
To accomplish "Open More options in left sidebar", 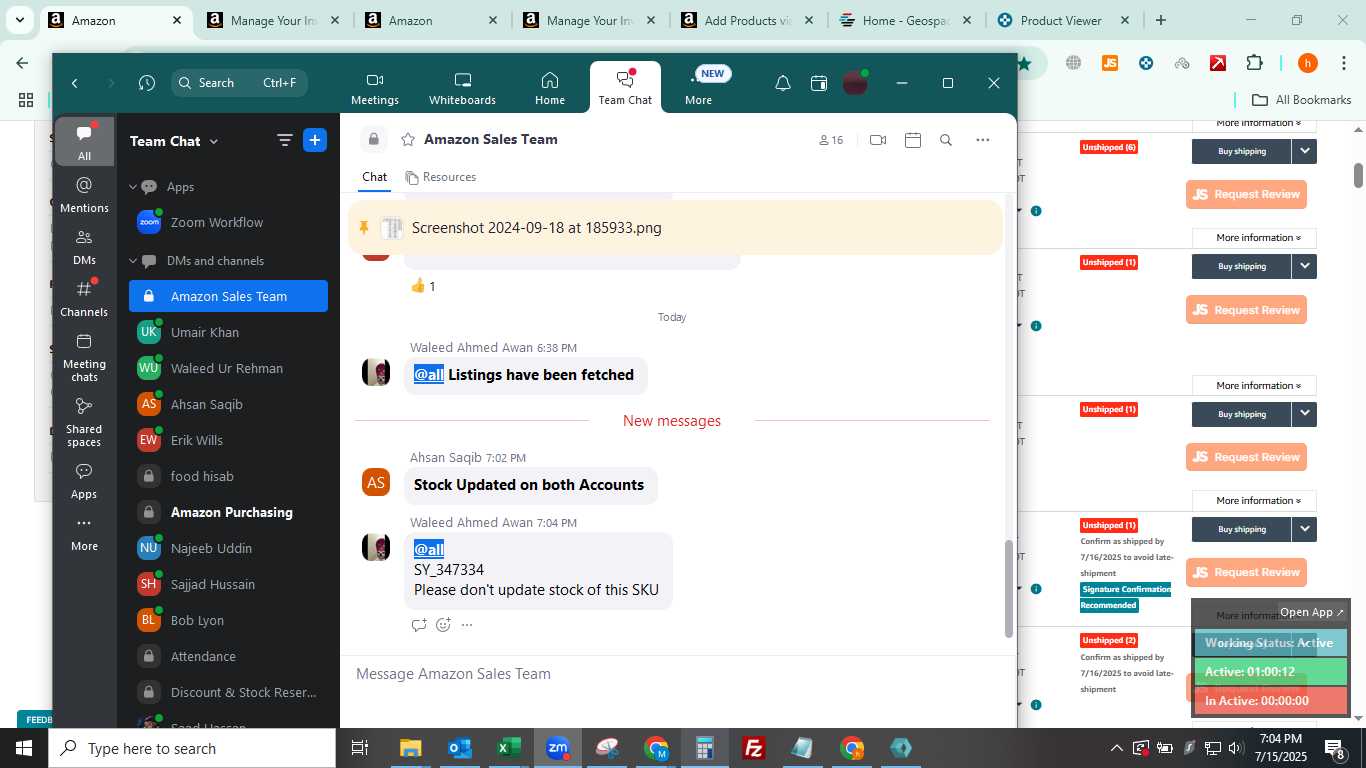I will tap(84, 533).
